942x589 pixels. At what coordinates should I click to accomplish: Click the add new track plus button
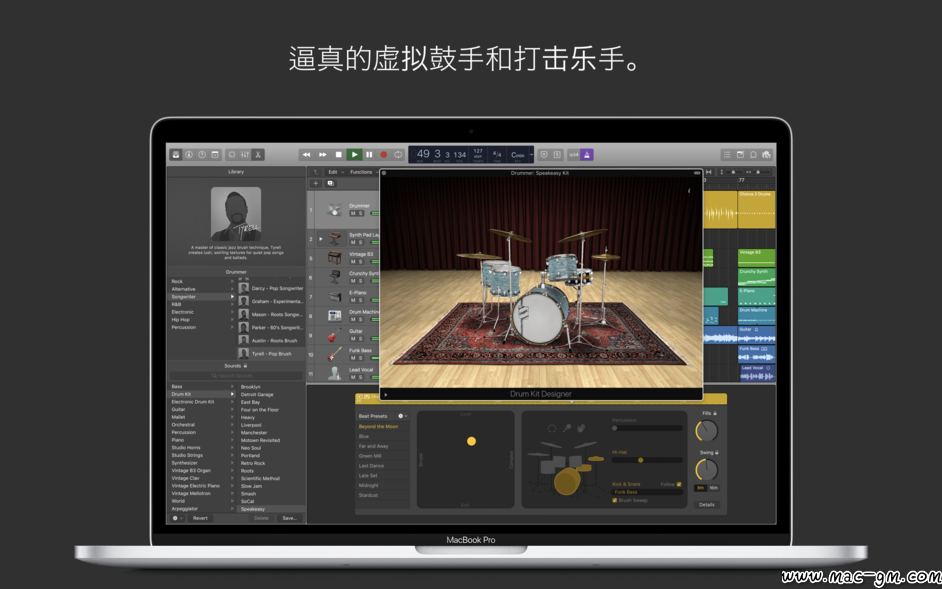tap(316, 183)
